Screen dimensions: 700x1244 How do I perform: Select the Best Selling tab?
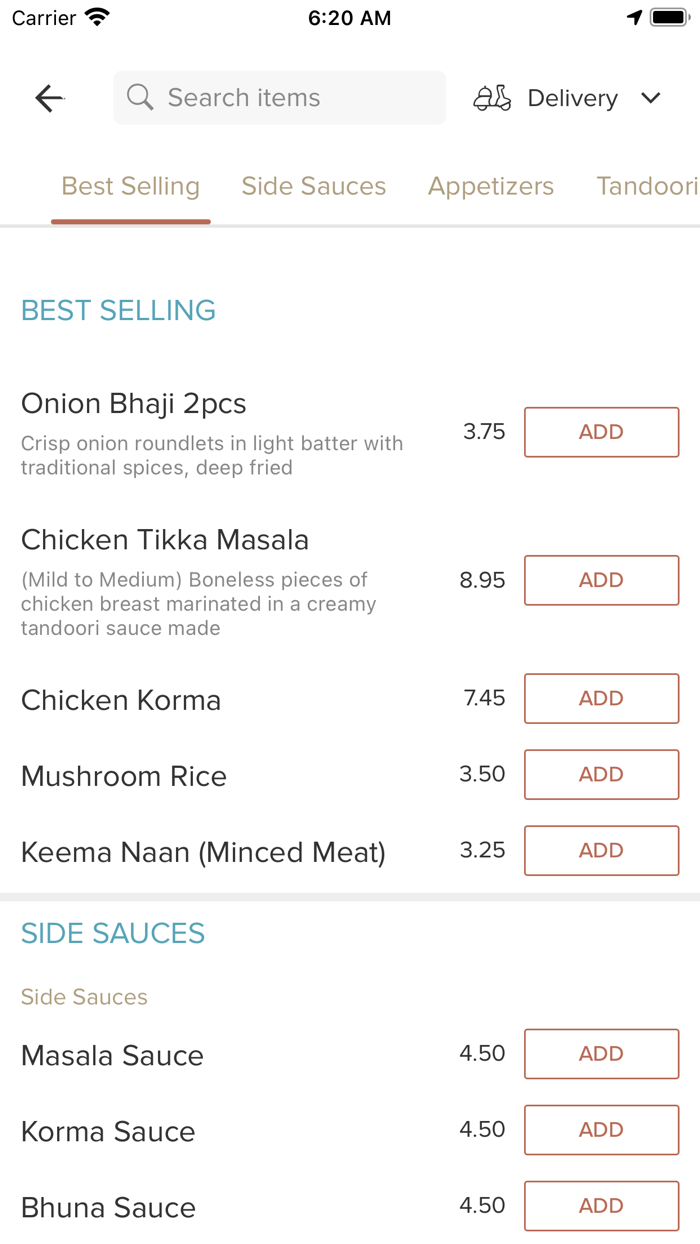tap(131, 187)
